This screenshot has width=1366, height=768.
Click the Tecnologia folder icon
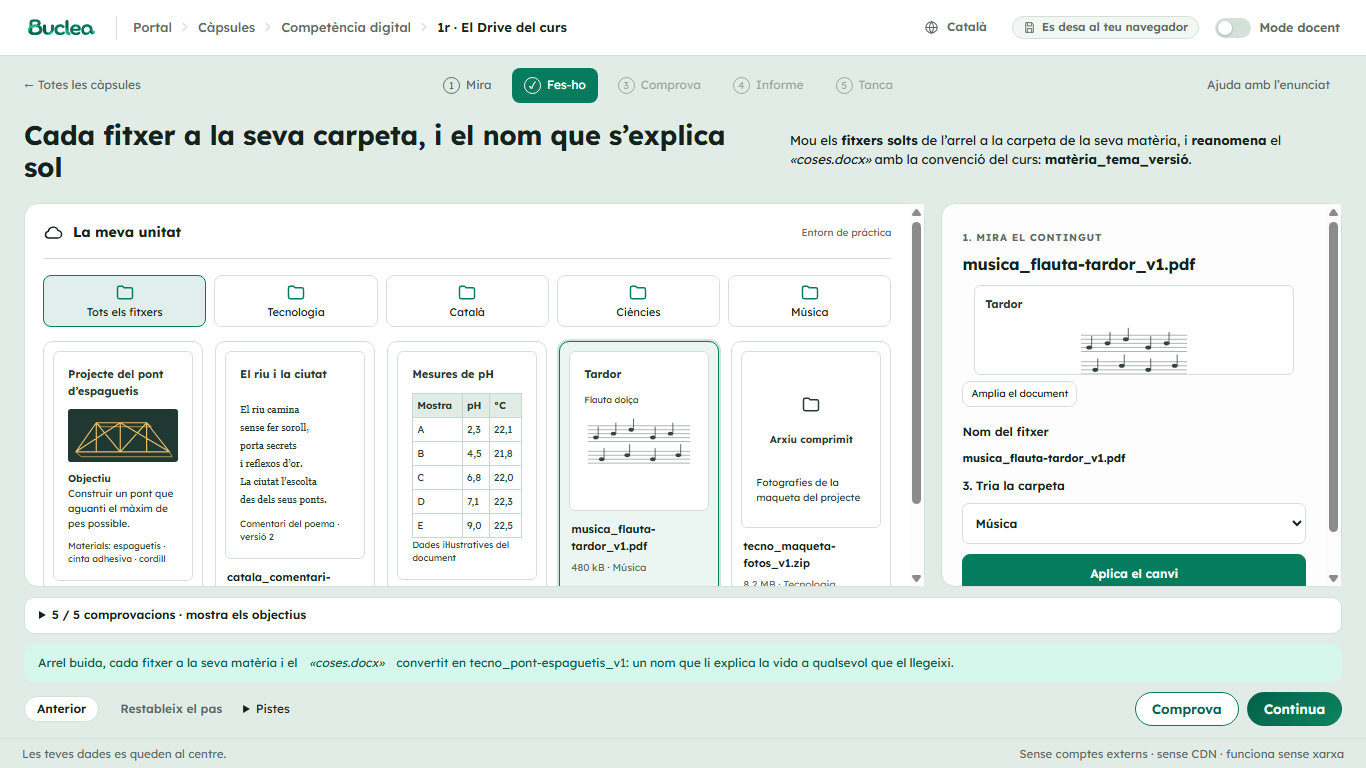click(x=296, y=292)
